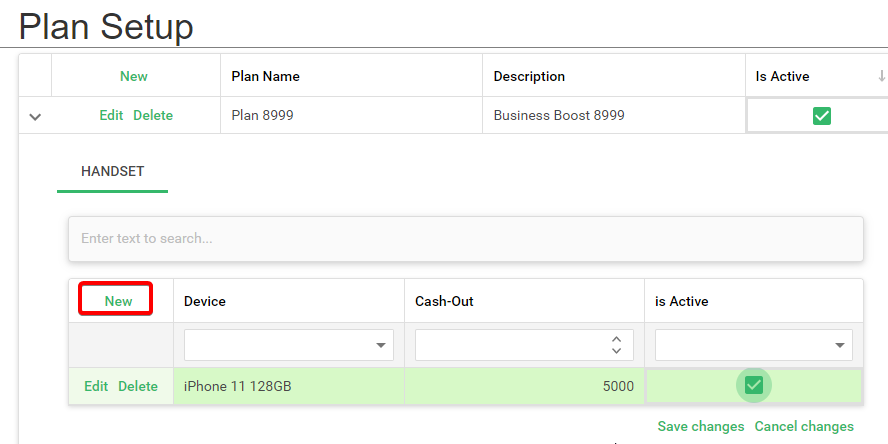Decrease the Cash-Out filter value
The width and height of the screenshot is (888, 444).
616,352
